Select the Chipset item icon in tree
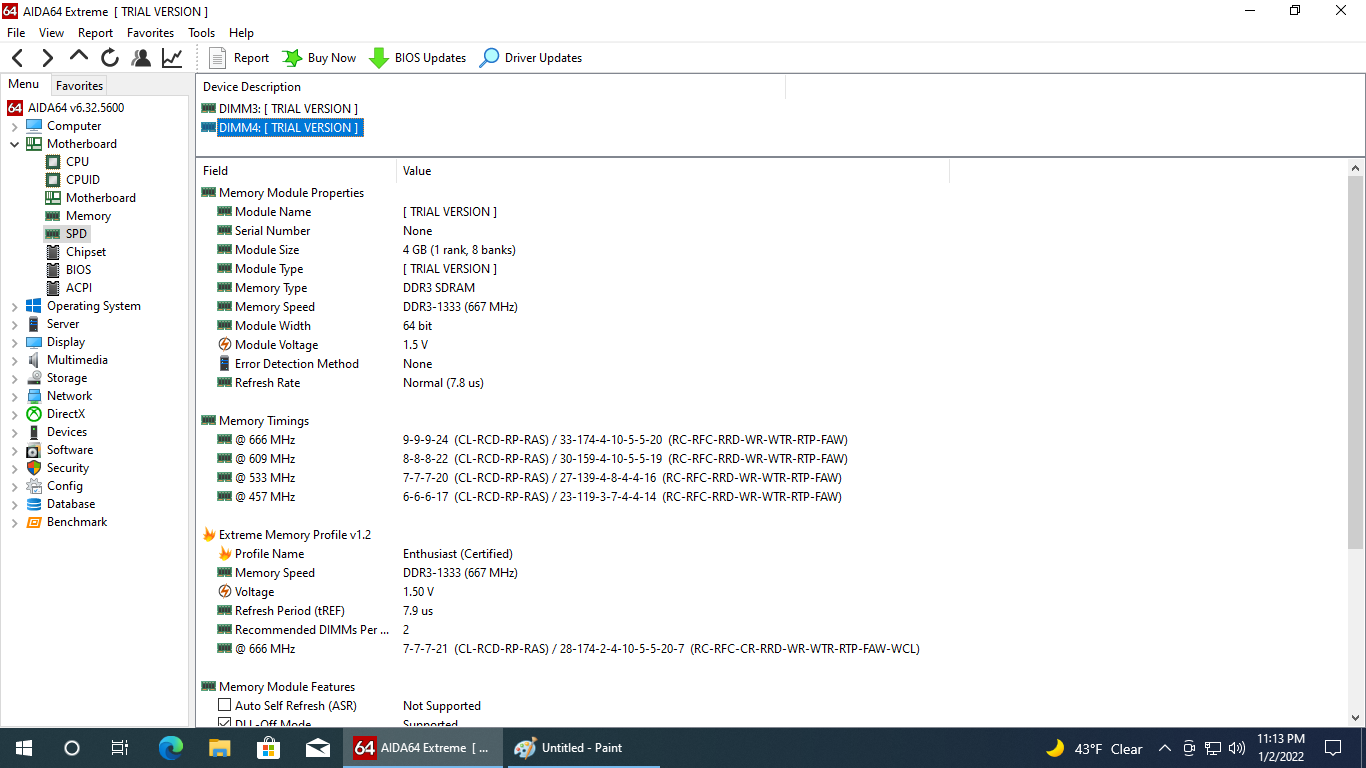Screen dimensions: 1366x768 [x=53, y=251]
